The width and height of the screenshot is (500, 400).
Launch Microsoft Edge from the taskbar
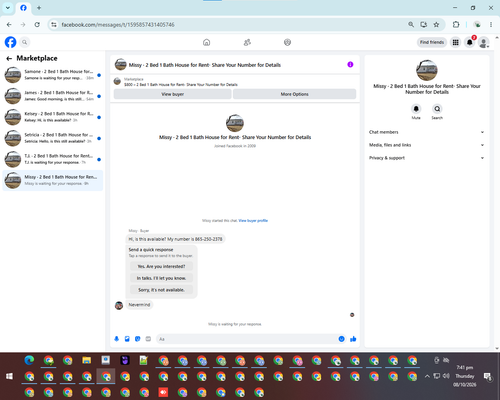point(29,360)
